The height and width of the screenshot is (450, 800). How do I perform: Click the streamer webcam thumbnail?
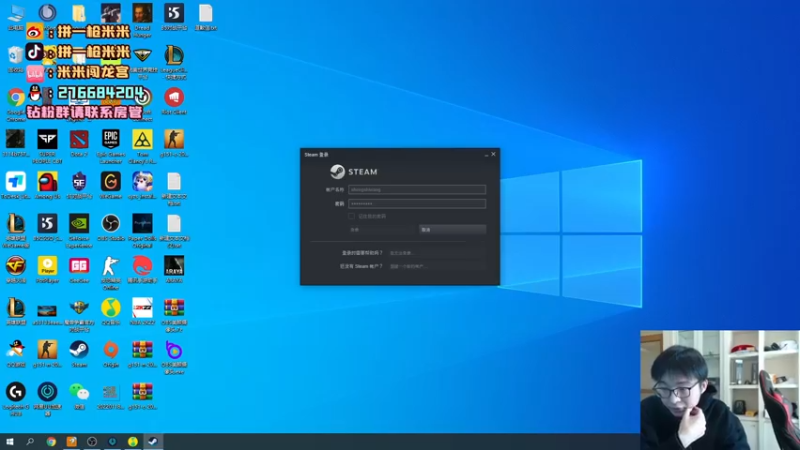tap(720, 390)
